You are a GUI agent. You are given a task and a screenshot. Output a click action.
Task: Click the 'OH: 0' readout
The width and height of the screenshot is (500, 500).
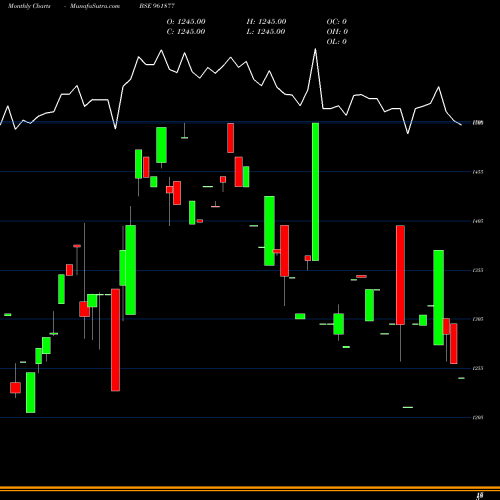(x=337, y=32)
